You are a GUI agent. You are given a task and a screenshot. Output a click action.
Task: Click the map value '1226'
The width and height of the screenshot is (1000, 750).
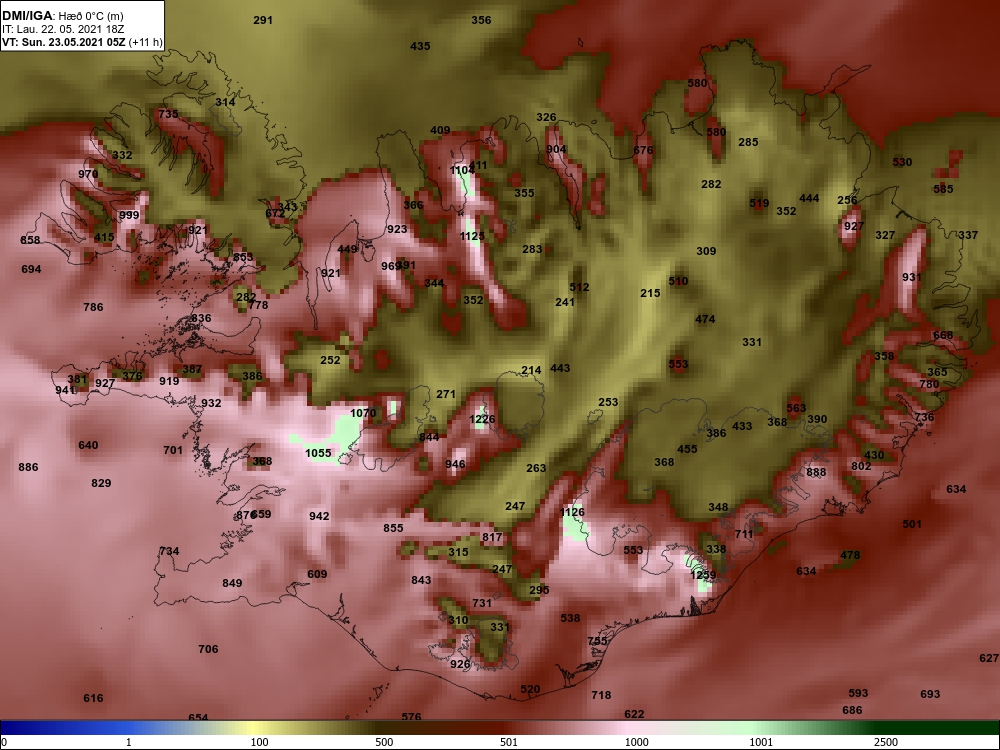click(x=482, y=419)
